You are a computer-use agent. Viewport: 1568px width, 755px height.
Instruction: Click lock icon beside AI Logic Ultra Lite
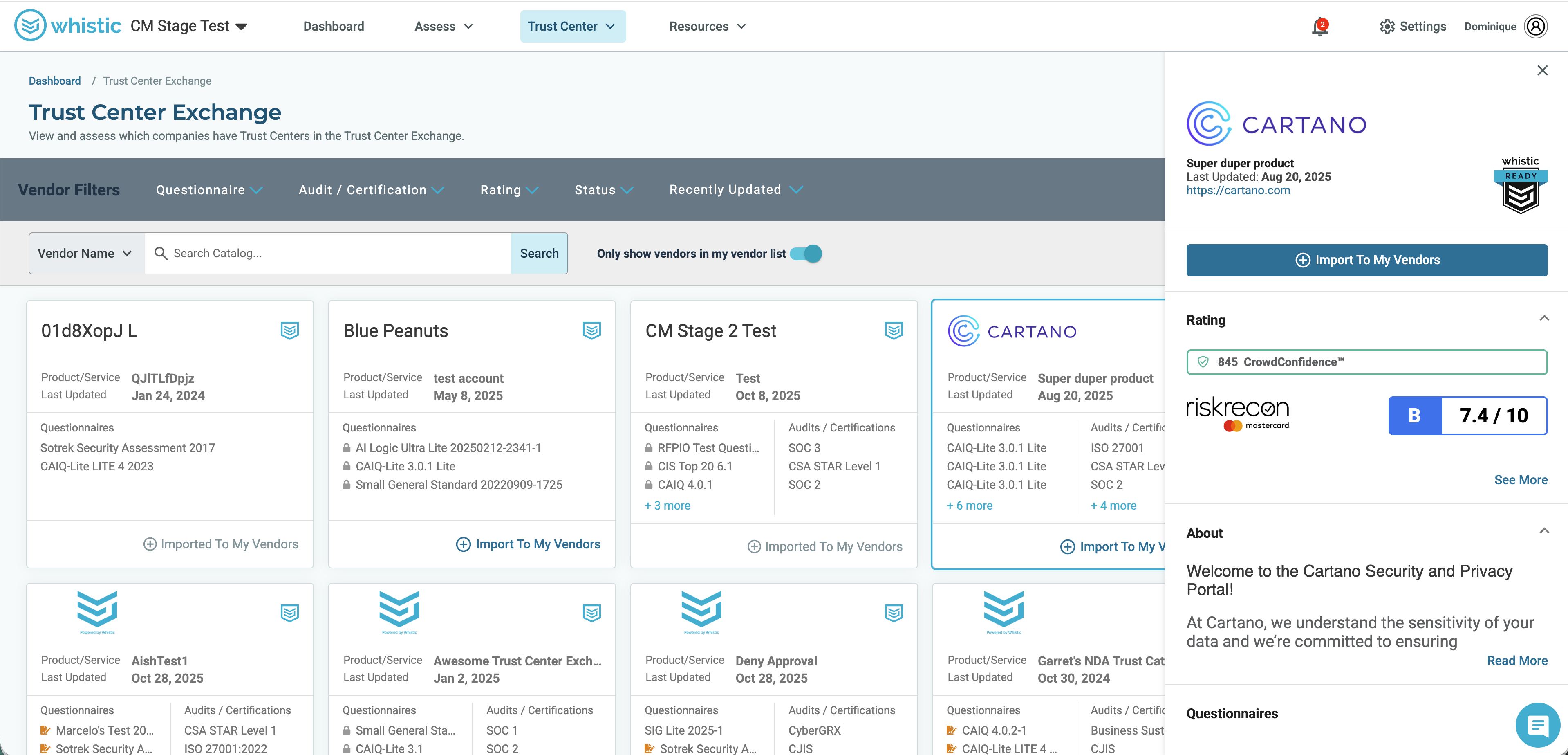[346, 447]
